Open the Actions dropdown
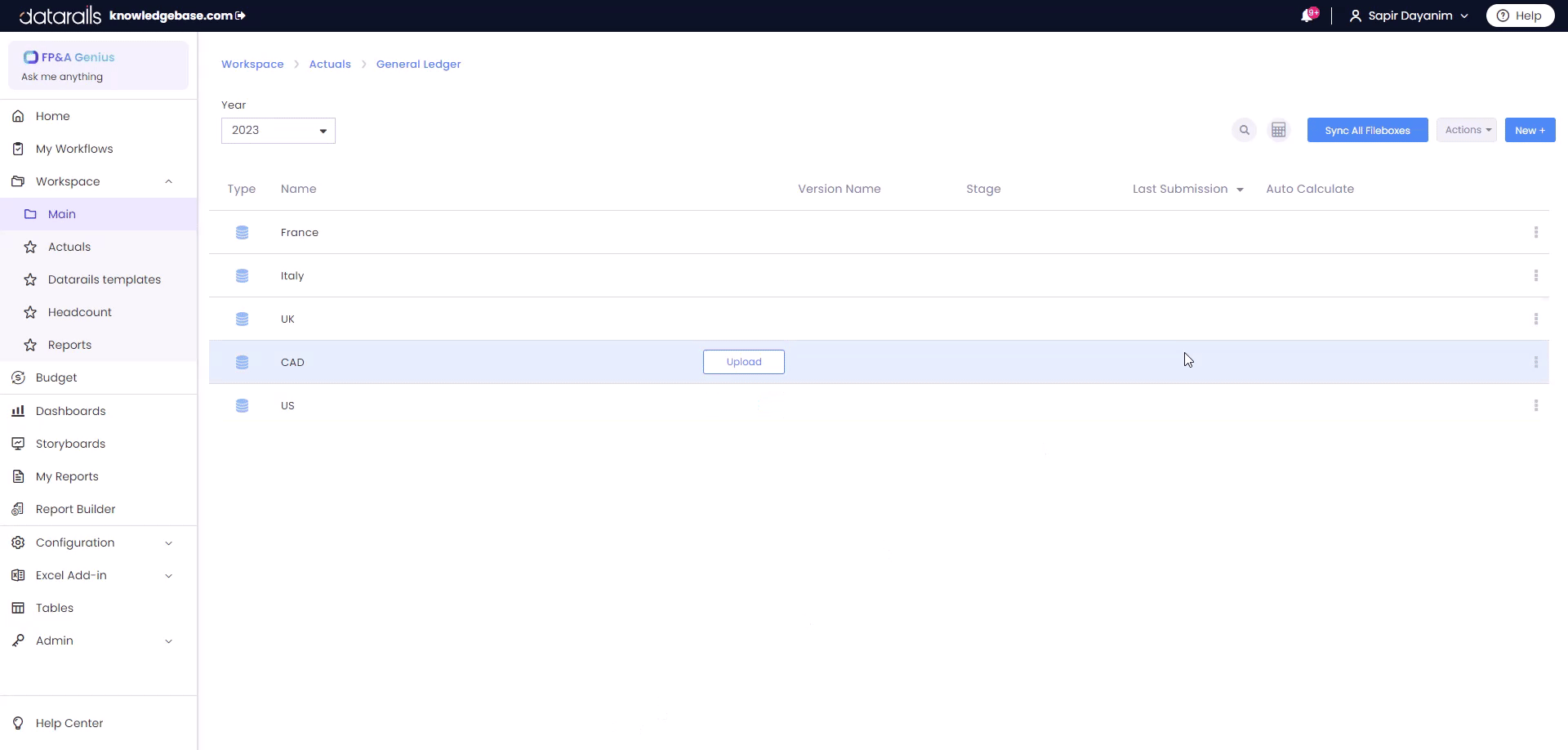Screen dimensions: 1568x750 [1466, 129]
